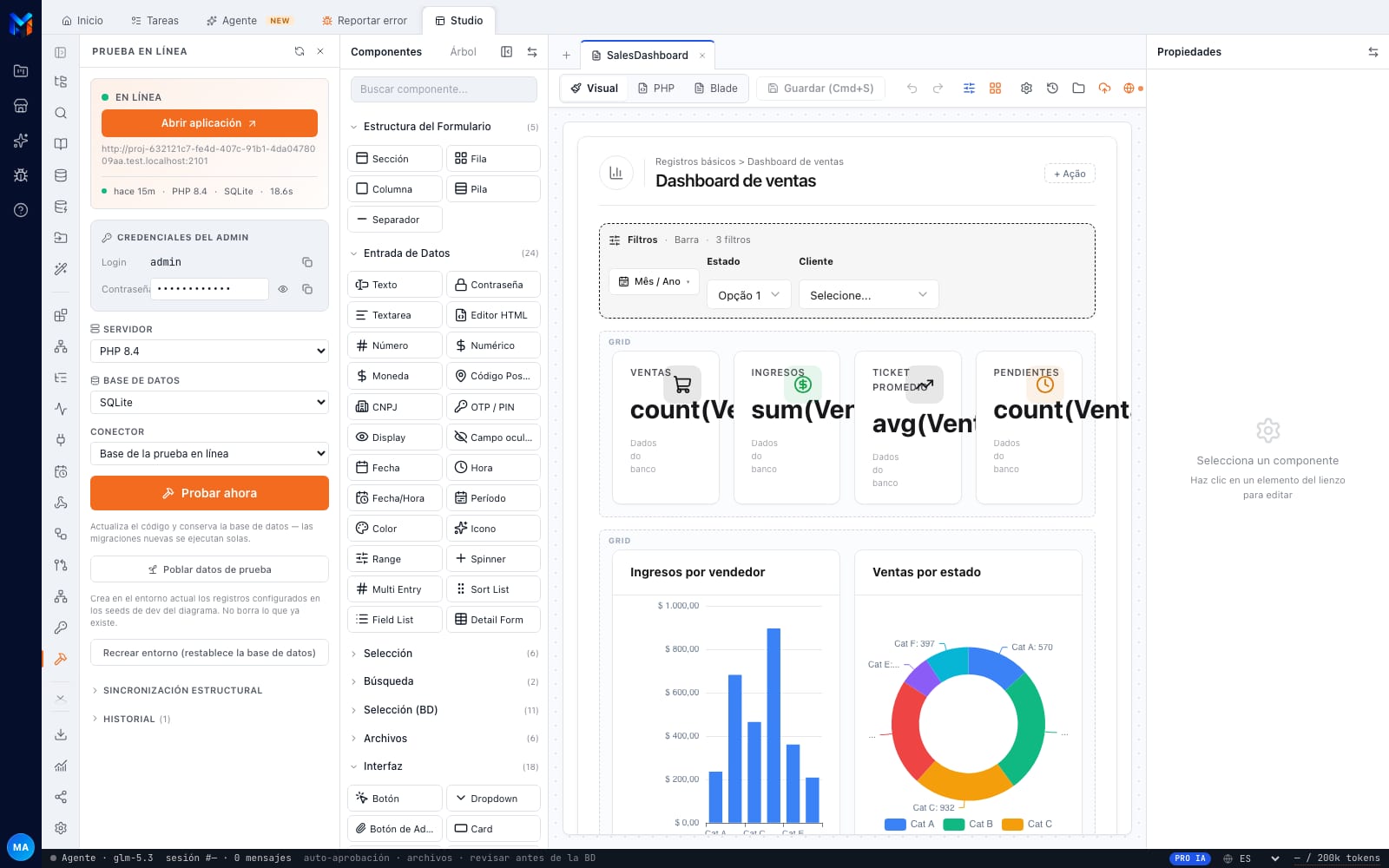Image resolution: width=1389 pixels, height=868 pixels.
Task: Toggle the Propiedades panel swap icon
Action: point(1373,52)
